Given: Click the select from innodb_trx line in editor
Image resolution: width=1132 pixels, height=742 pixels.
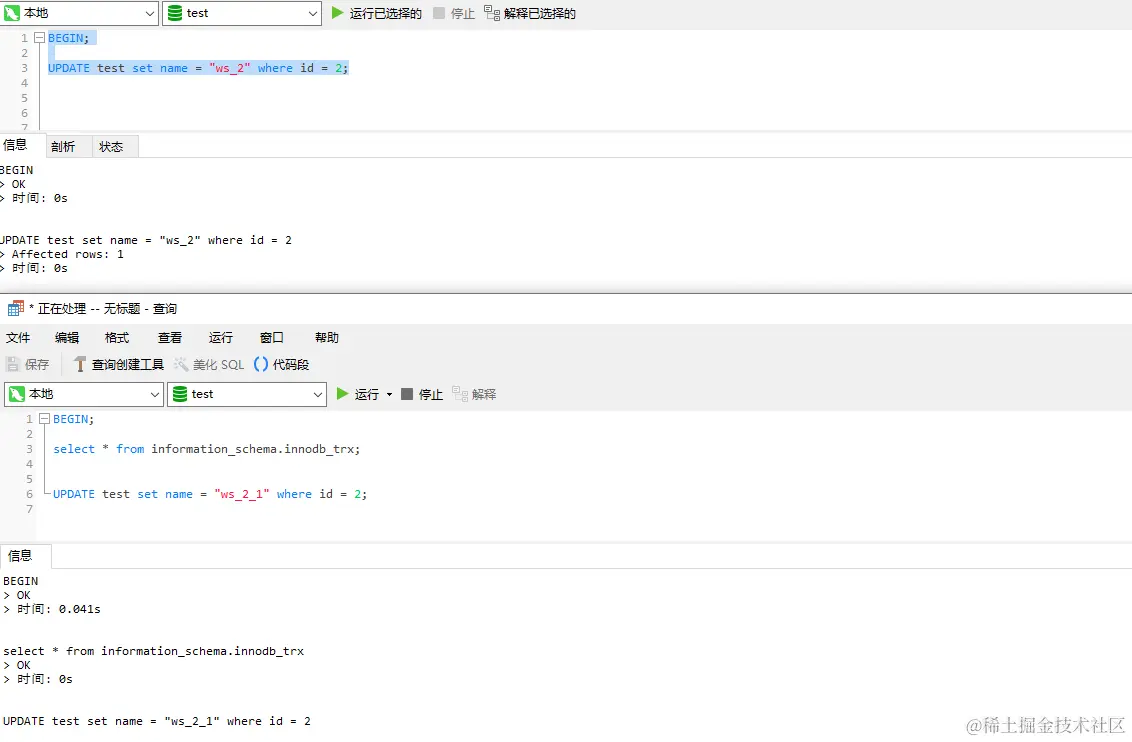Looking at the screenshot, I should pos(206,449).
